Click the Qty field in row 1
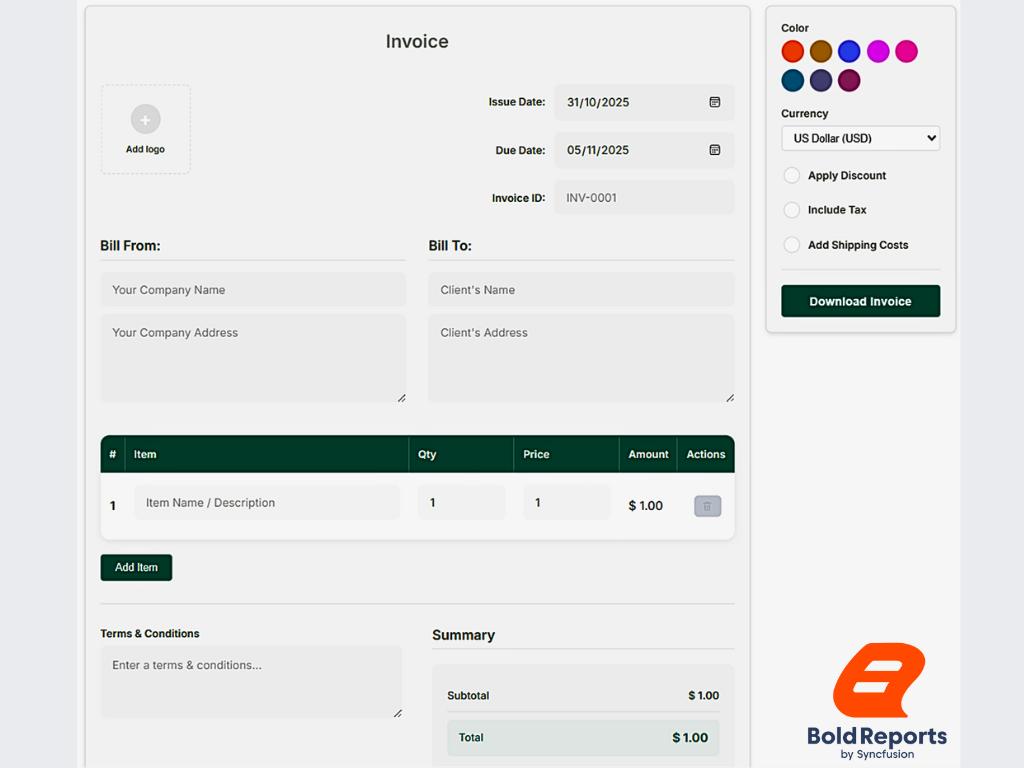The image size is (1024, 768). pyautogui.click(x=462, y=502)
